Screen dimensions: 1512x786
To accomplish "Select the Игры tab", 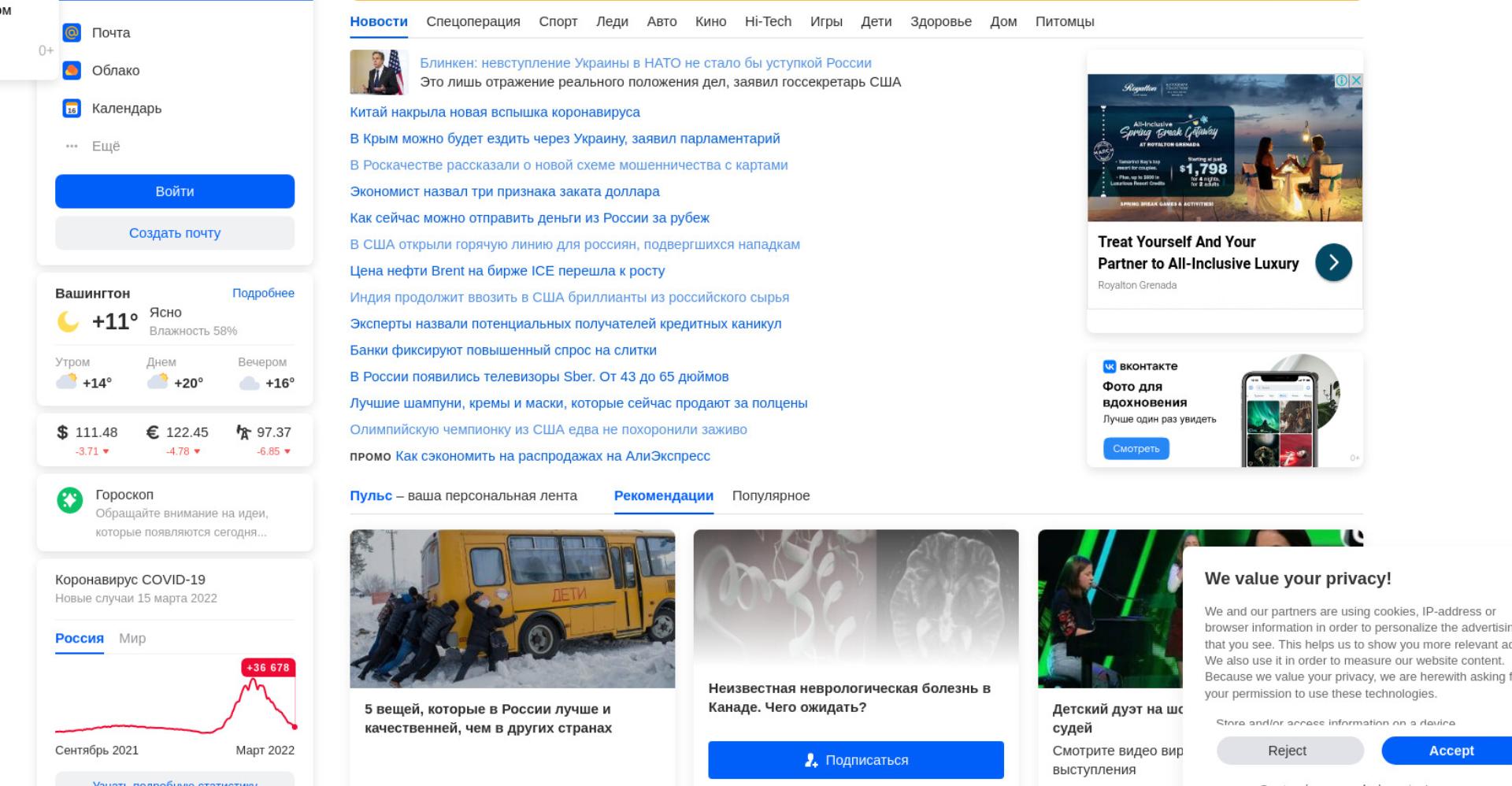I will coord(826,21).
